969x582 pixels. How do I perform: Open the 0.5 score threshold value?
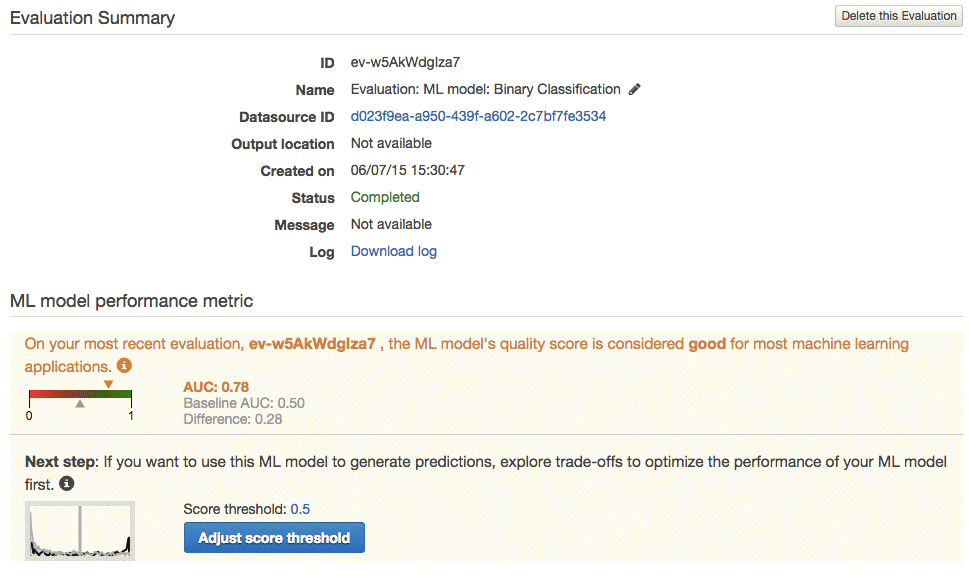click(x=300, y=509)
